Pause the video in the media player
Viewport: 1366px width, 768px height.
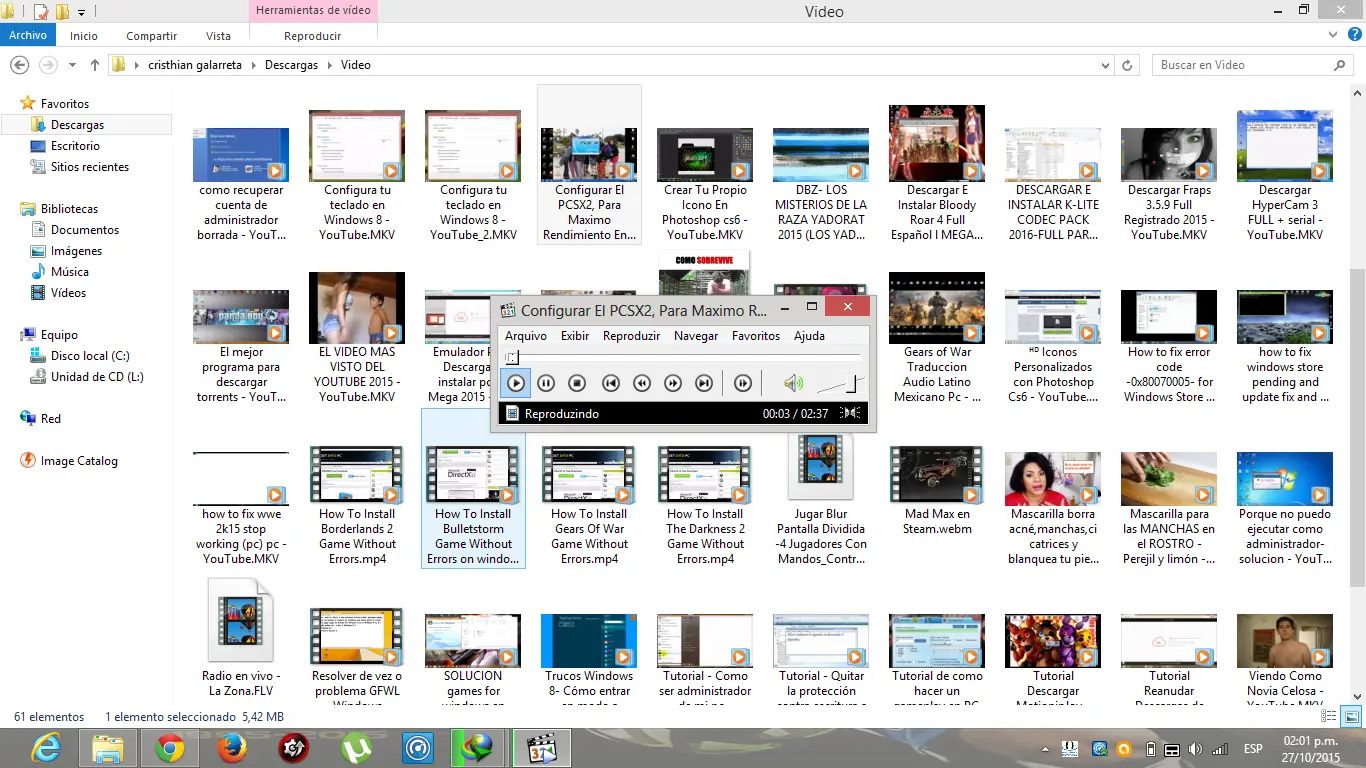[546, 383]
